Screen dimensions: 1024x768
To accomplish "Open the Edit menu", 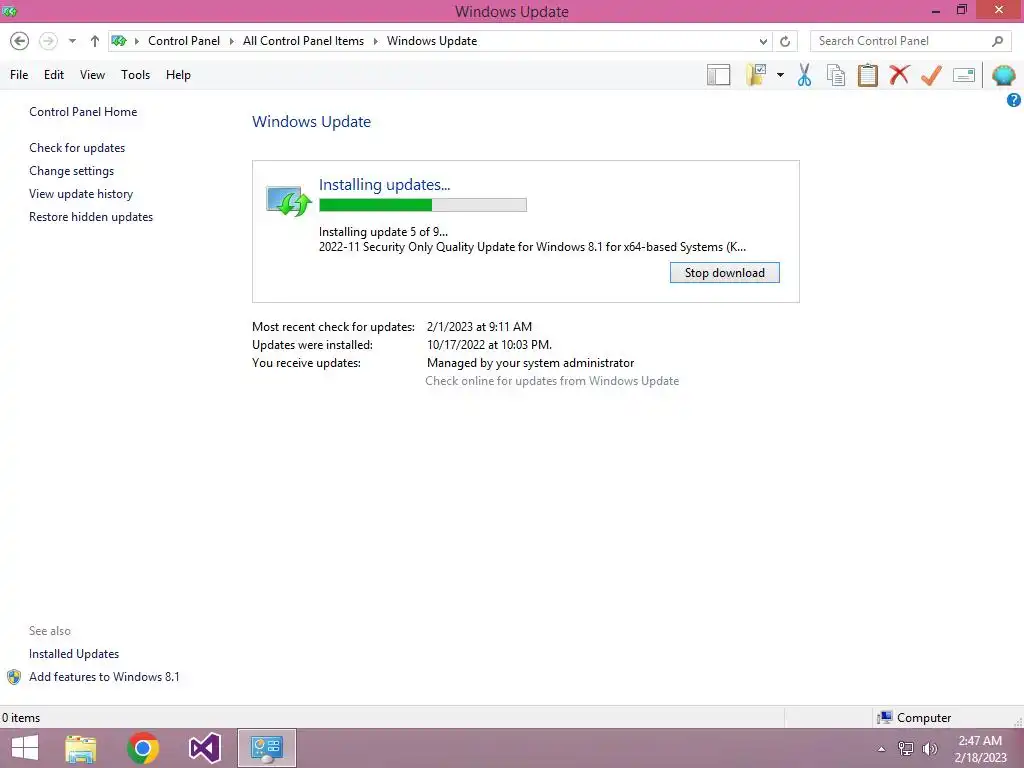I will pos(54,75).
